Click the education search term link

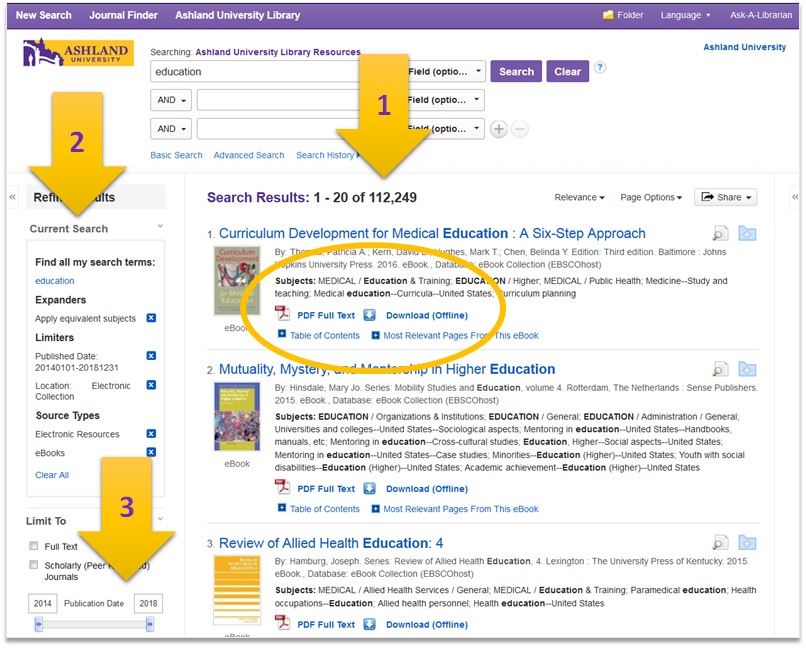click(x=54, y=281)
